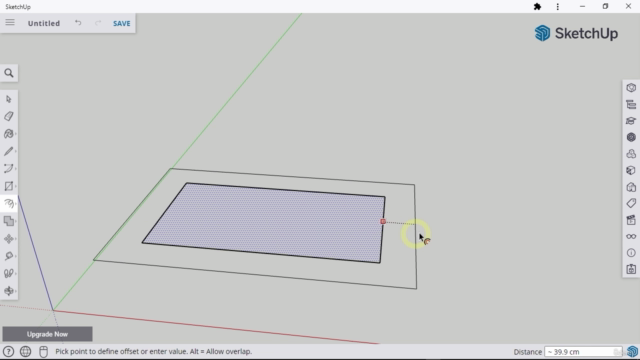Viewport: 640px width, 360px height.
Task: Activate the Paint bucket tool
Action: (9, 134)
